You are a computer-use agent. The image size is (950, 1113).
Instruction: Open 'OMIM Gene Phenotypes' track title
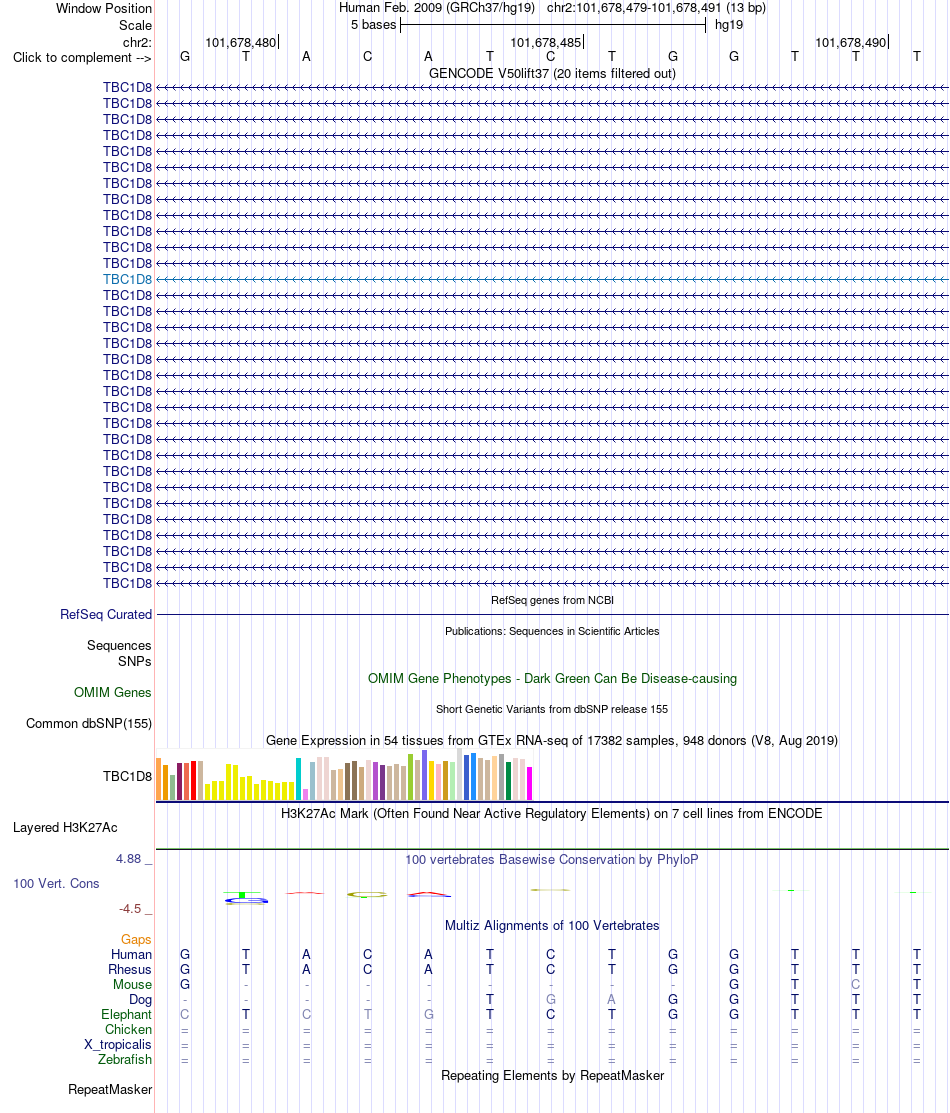point(552,679)
